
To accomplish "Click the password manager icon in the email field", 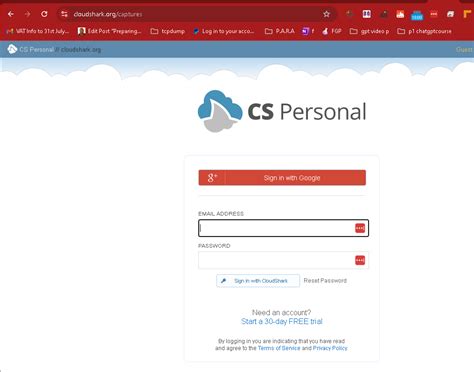I will click(360, 228).
